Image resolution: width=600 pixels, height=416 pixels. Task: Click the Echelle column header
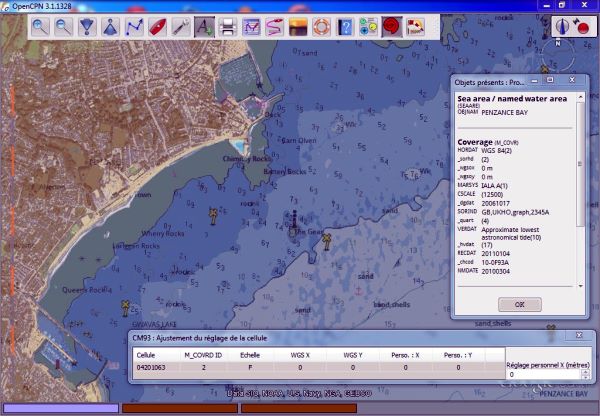(250, 355)
